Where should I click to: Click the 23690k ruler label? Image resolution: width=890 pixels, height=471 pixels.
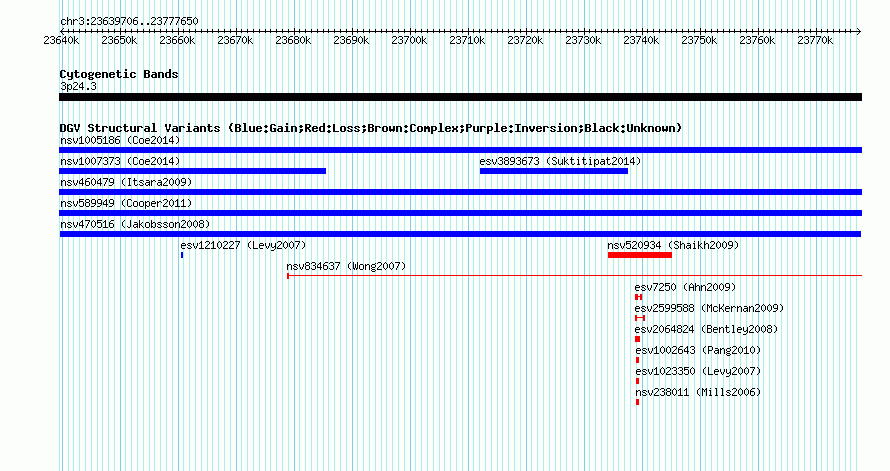351,40
